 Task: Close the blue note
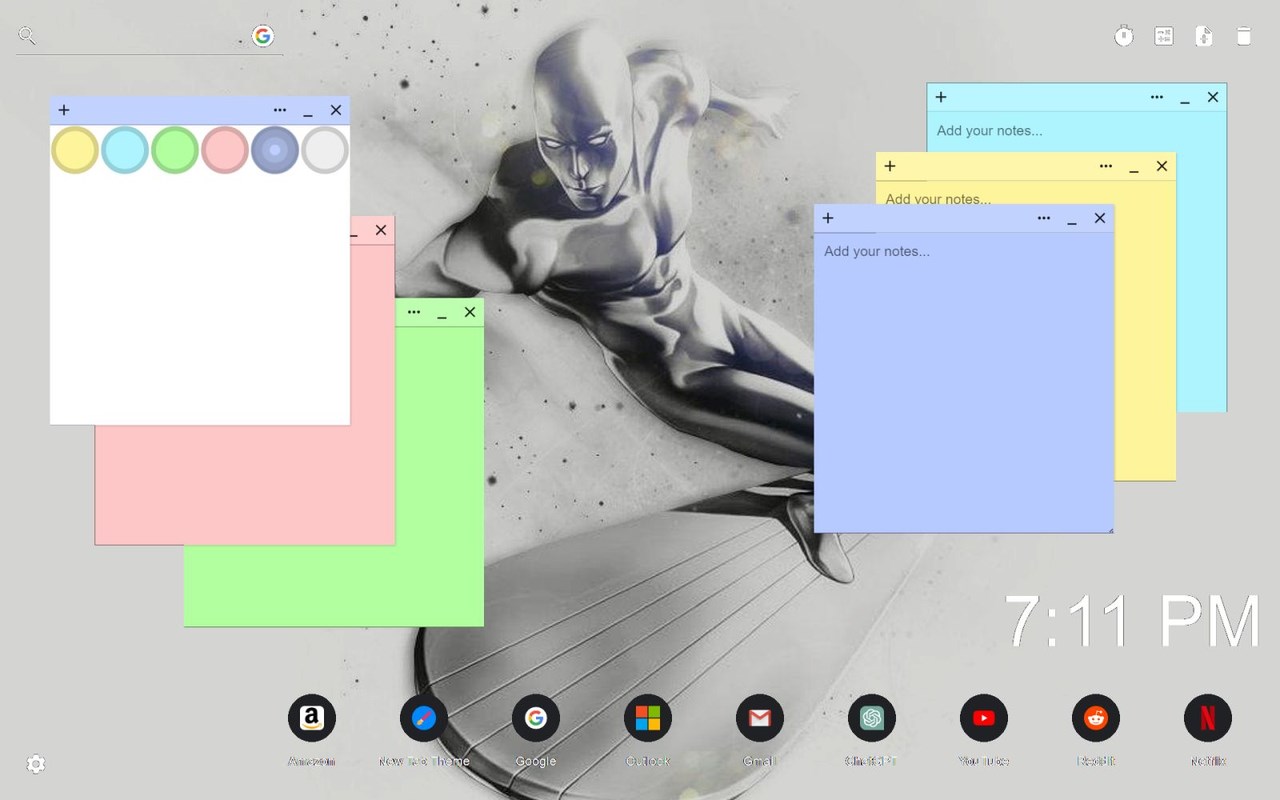pyautogui.click(x=1100, y=218)
